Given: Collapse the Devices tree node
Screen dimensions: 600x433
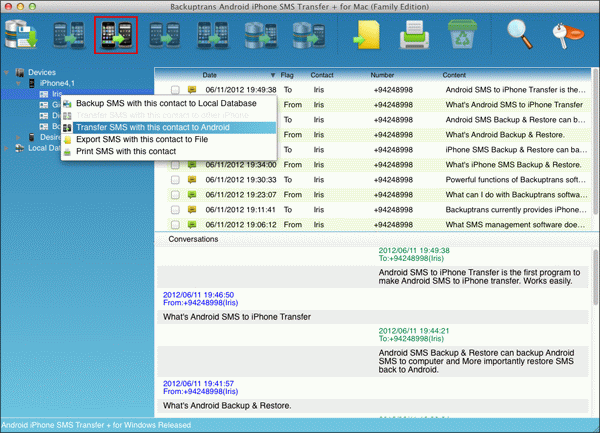Looking at the screenshot, I should pos(7,72).
